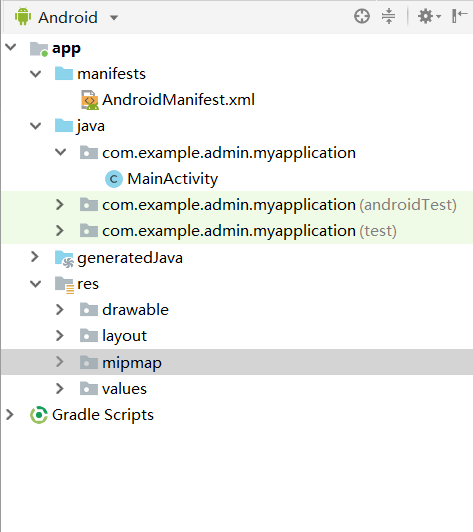Expand the mipmap folder arrow

tap(60, 362)
